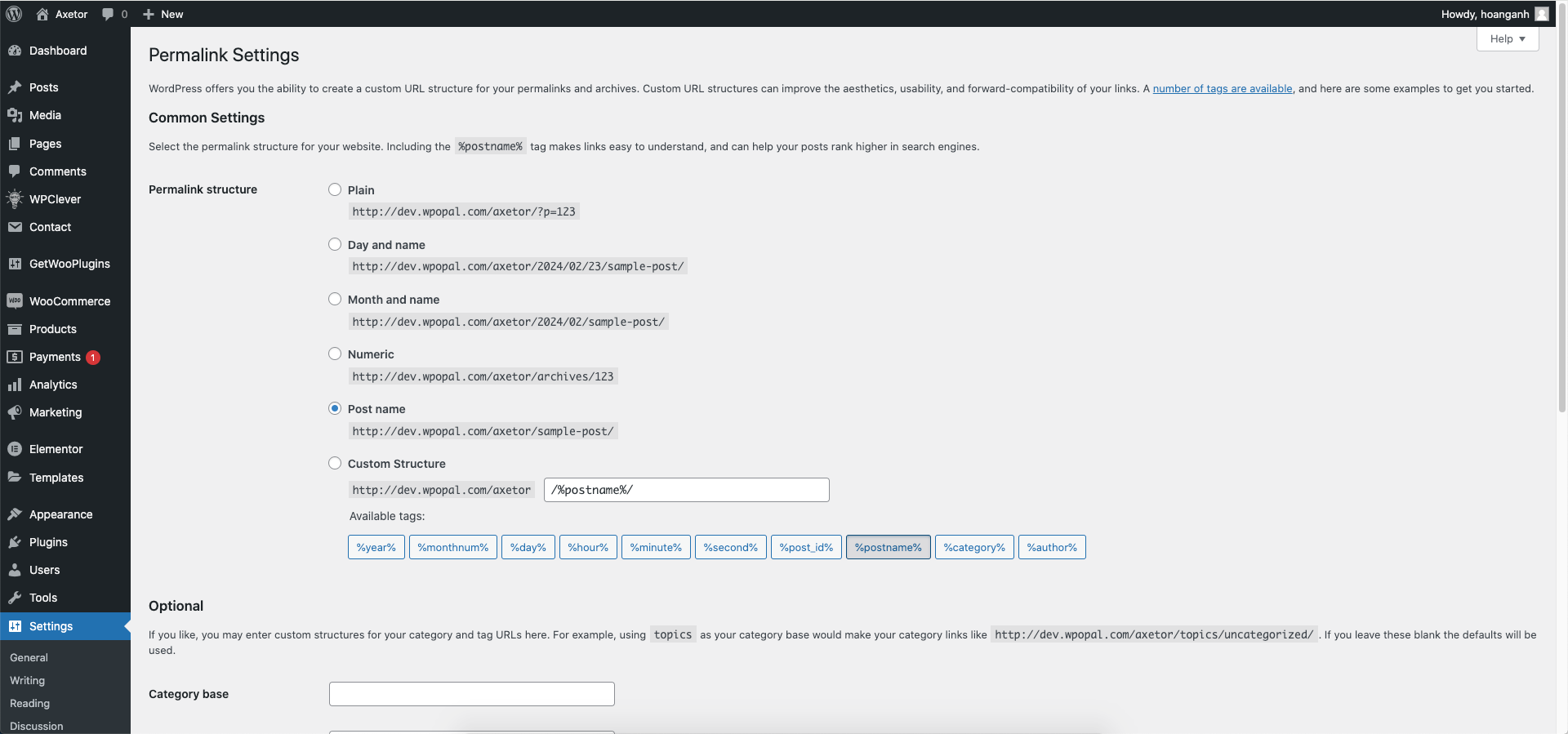Select the Custom Structure radio button
1568x734 pixels.
click(335, 463)
